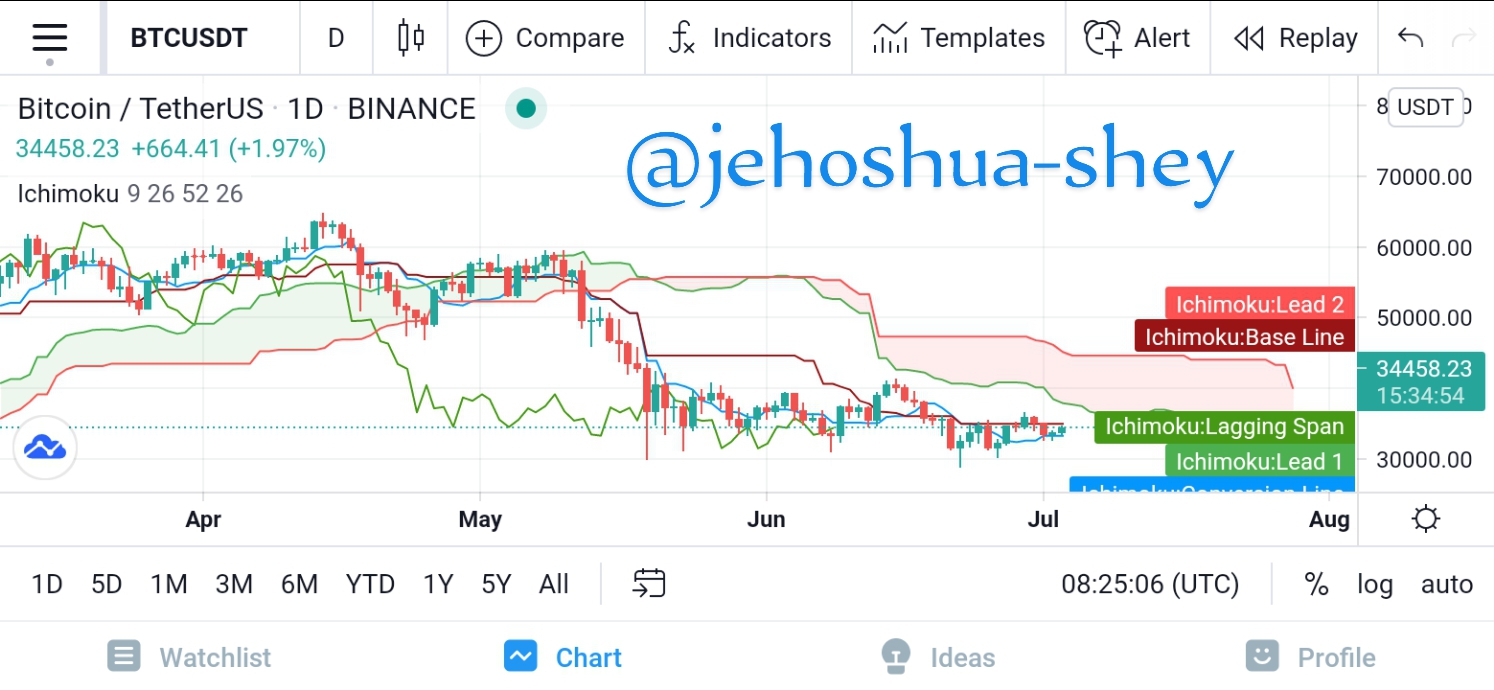This screenshot has width=1494, height=690.
Task: Toggle percent scale mode
Action: [1316, 584]
